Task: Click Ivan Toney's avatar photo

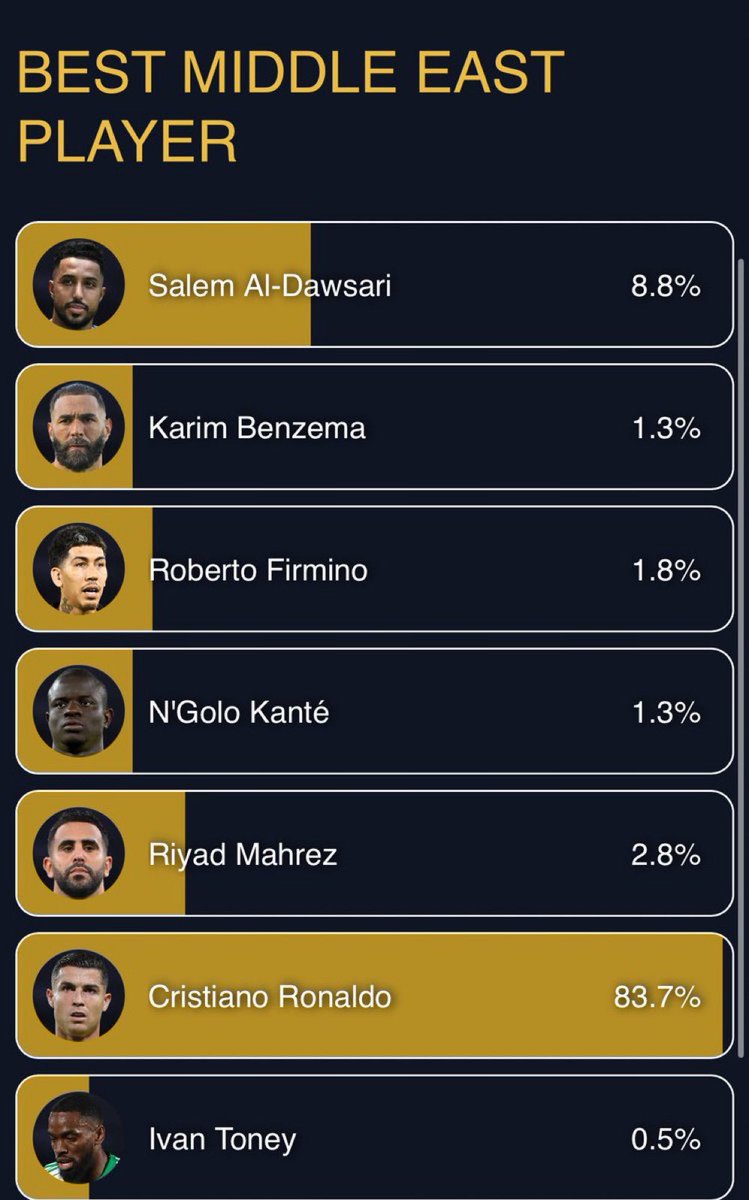Action: tap(78, 1137)
